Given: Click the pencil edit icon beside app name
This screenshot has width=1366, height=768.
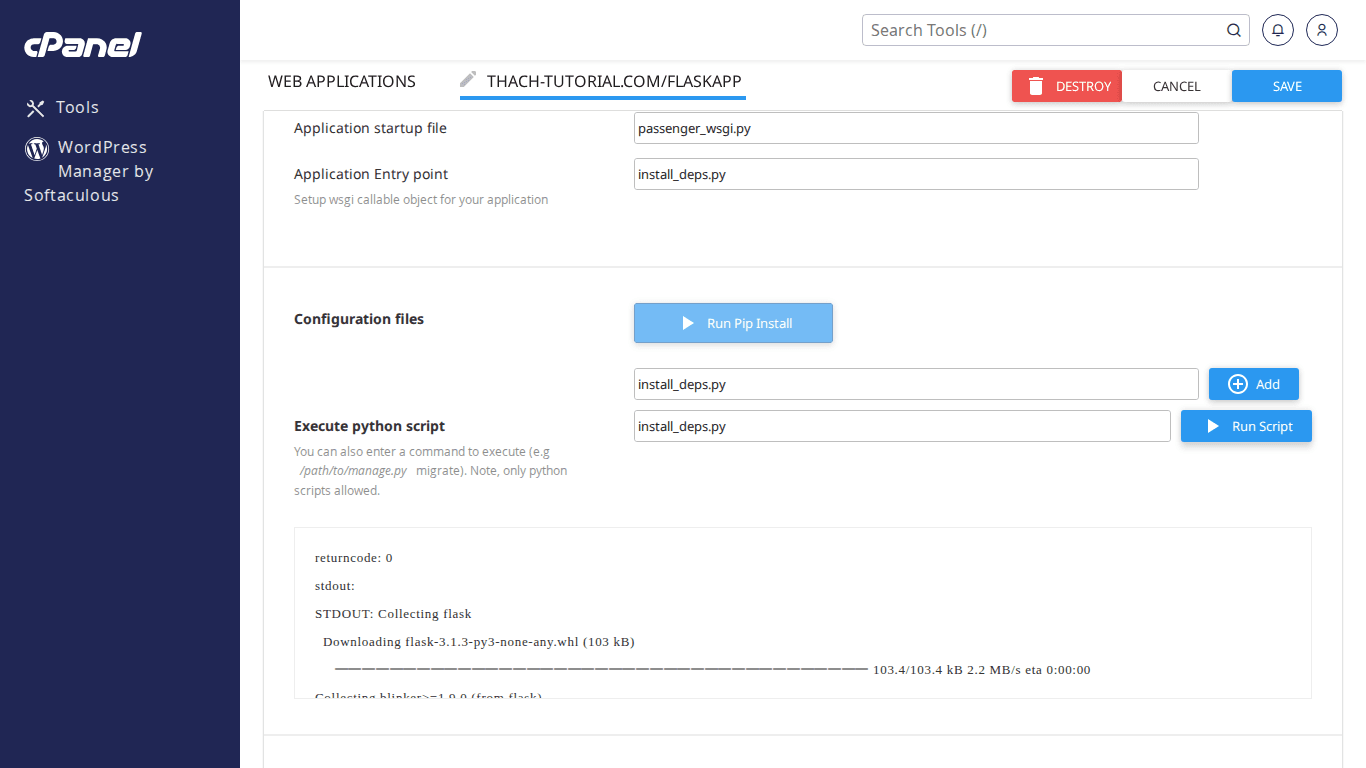Looking at the screenshot, I should pyautogui.click(x=468, y=80).
